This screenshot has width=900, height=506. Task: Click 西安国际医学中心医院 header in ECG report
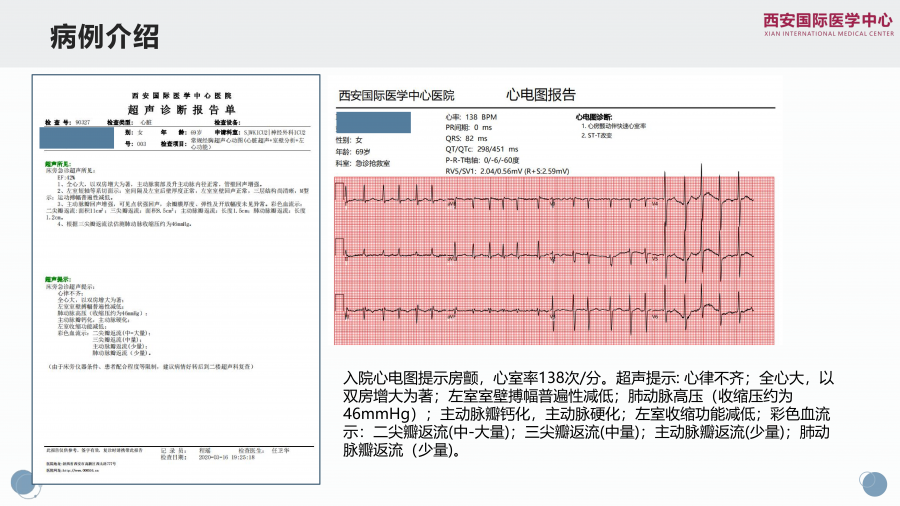tap(396, 96)
